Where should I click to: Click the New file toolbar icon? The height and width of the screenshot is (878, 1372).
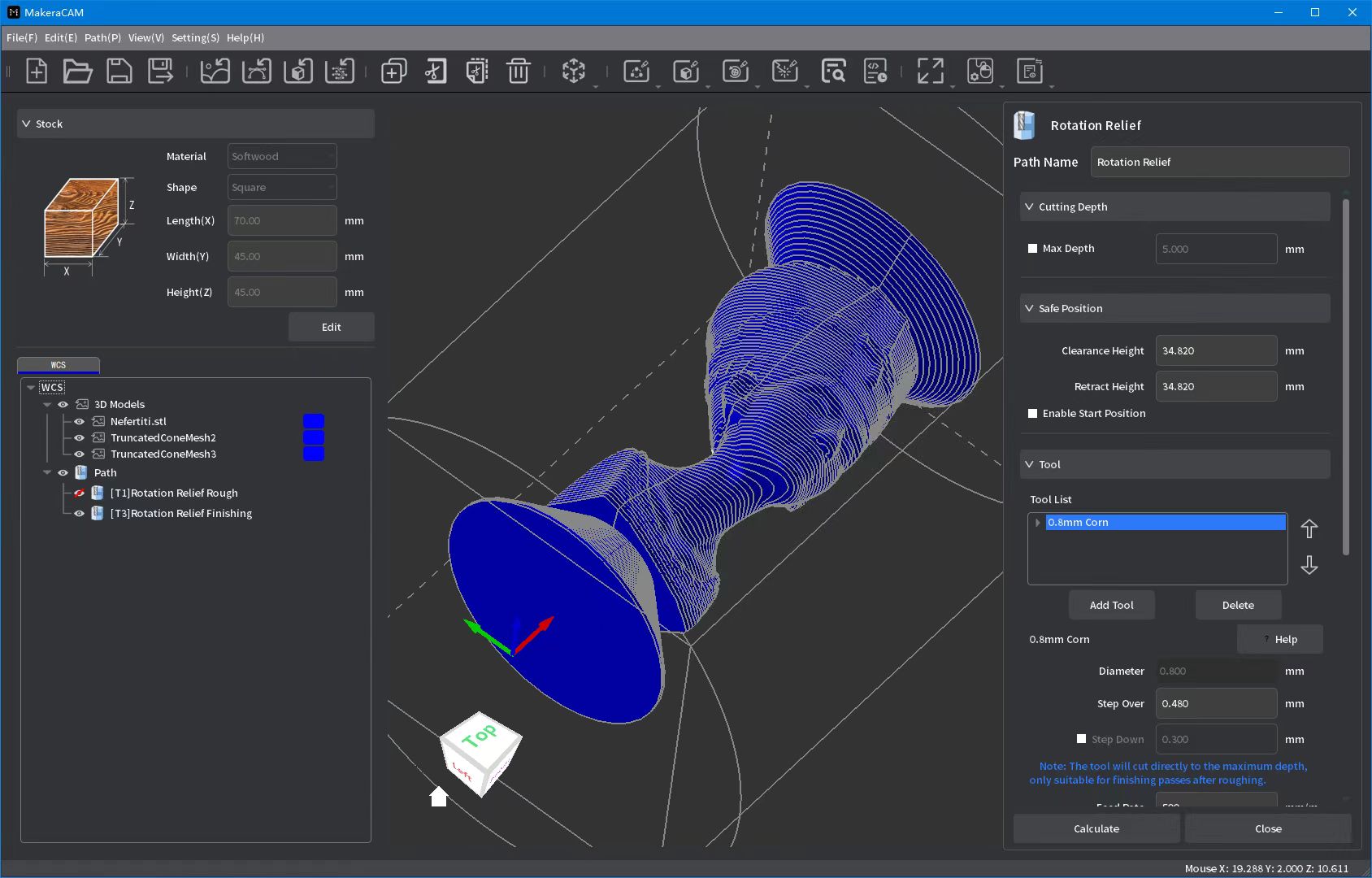(x=37, y=72)
